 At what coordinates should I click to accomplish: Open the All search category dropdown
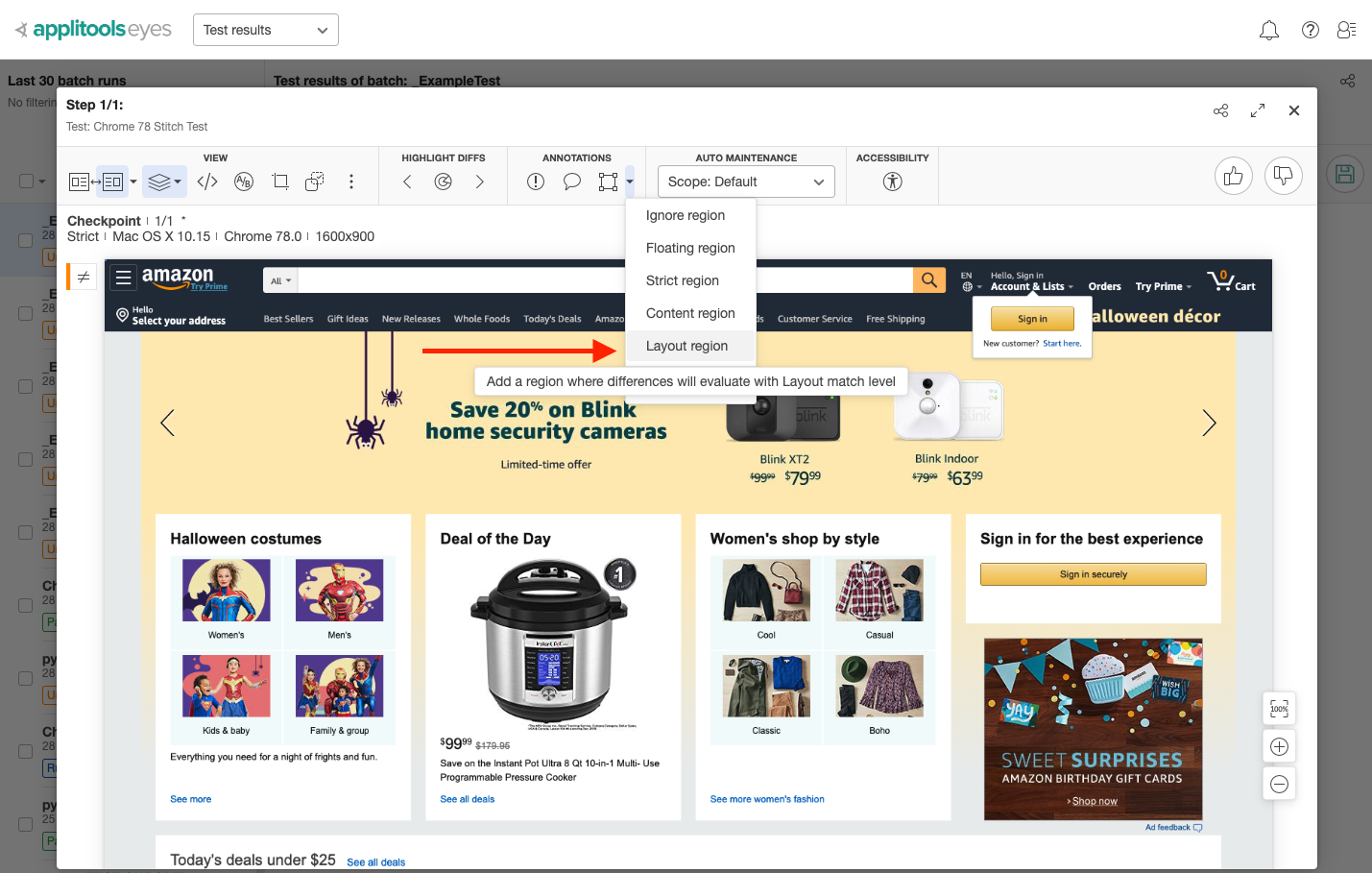[281, 280]
